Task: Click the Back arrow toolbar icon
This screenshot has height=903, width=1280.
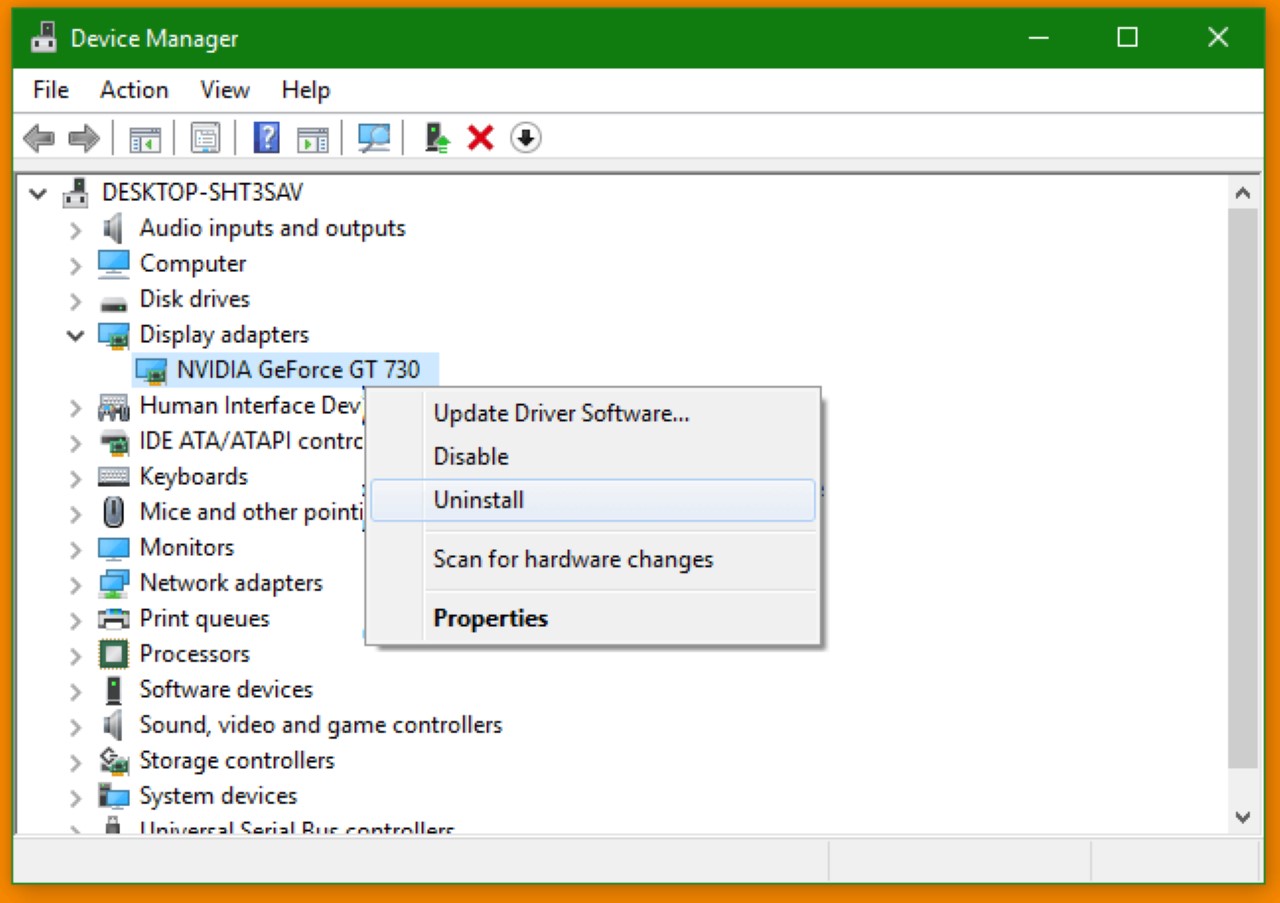Action: 38,138
